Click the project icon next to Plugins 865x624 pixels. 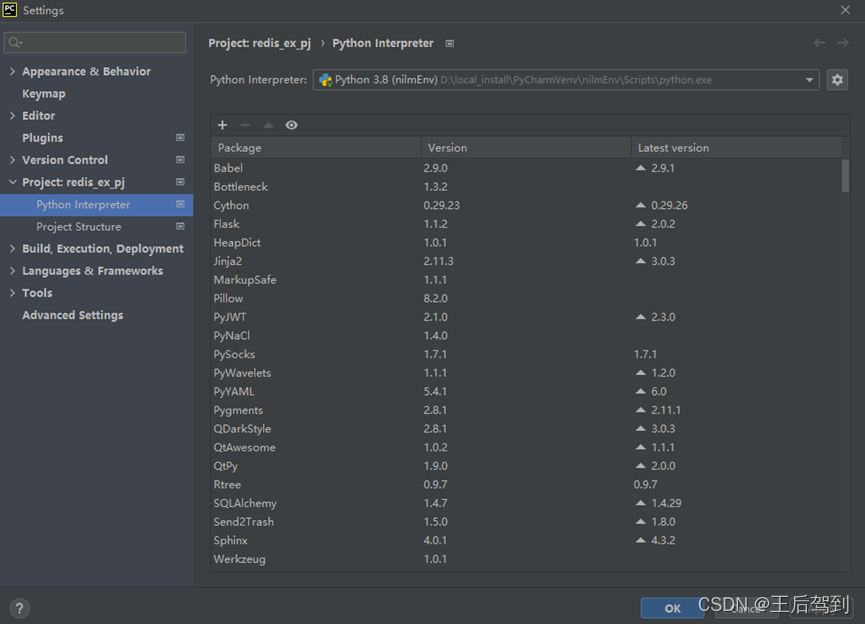pos(180,137)
